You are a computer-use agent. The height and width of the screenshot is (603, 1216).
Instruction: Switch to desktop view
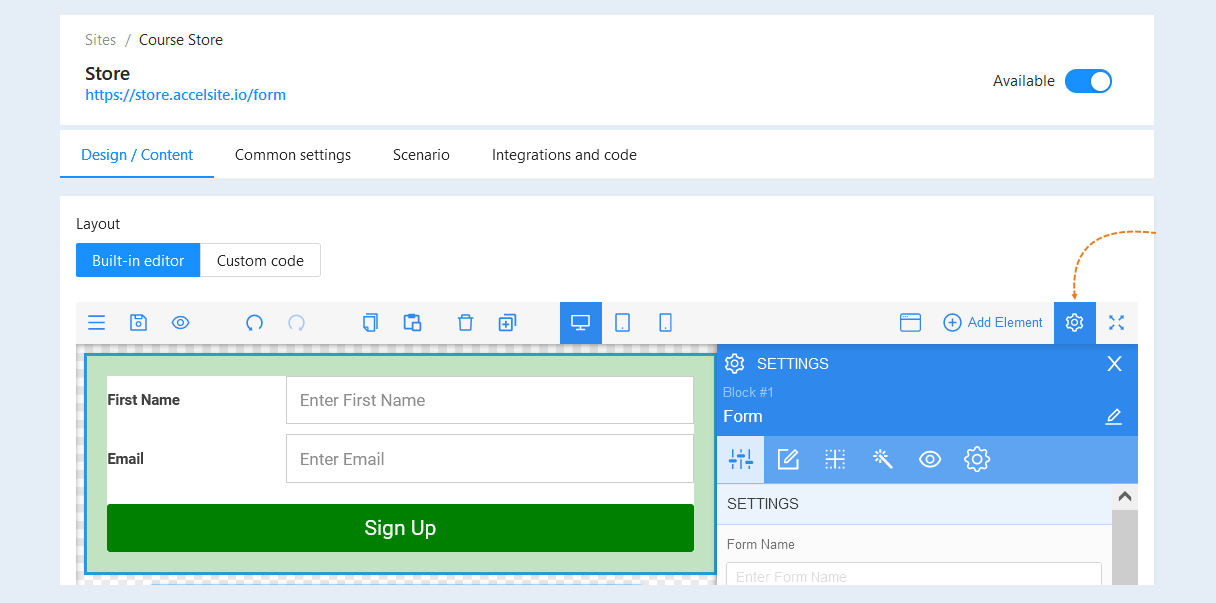click(581, 323)
